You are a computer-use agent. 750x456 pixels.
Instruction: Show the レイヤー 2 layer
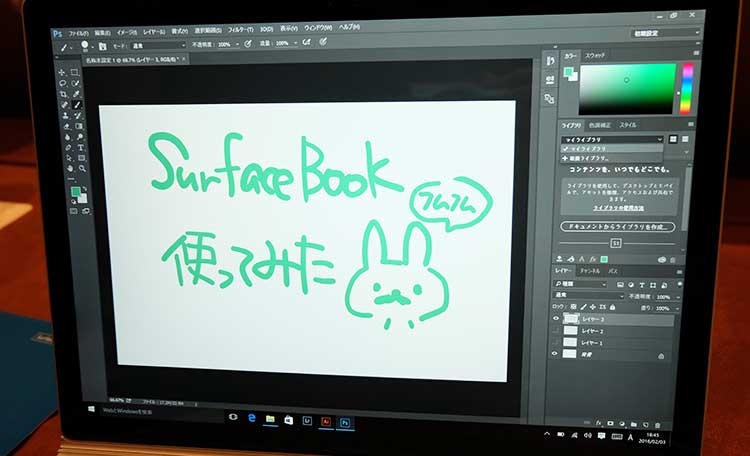555,330
